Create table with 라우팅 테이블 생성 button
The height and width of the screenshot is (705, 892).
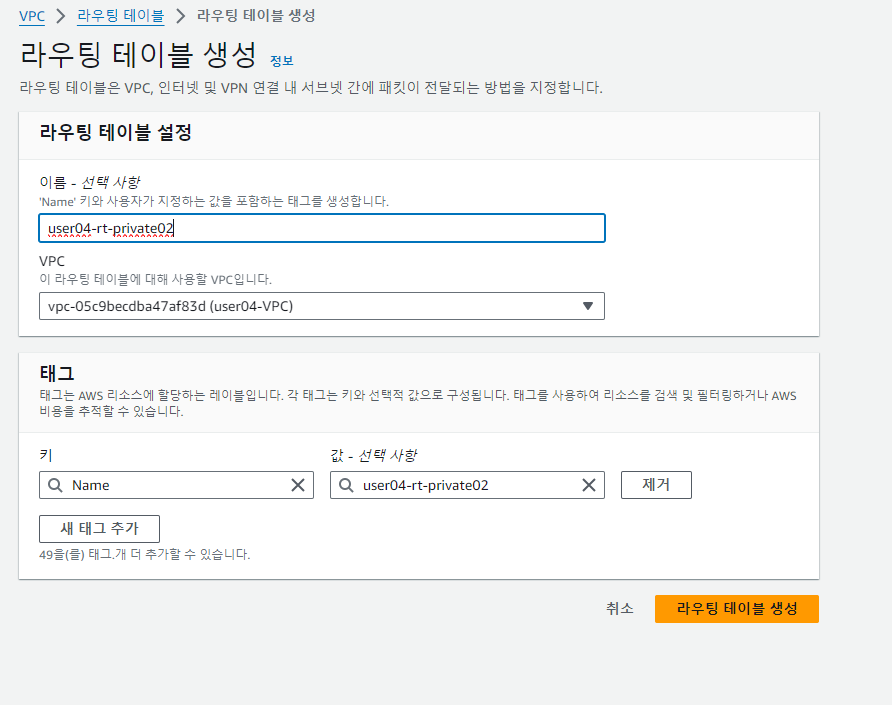tap(737, 609)
